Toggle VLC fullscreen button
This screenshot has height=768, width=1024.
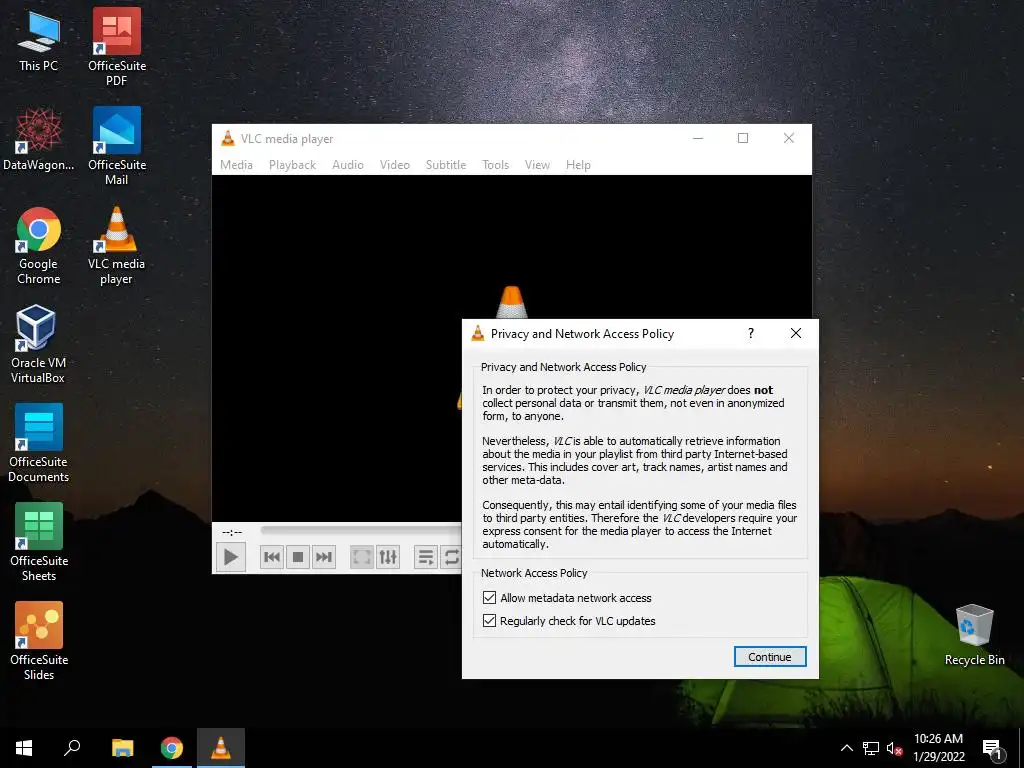tap(362, 557)
